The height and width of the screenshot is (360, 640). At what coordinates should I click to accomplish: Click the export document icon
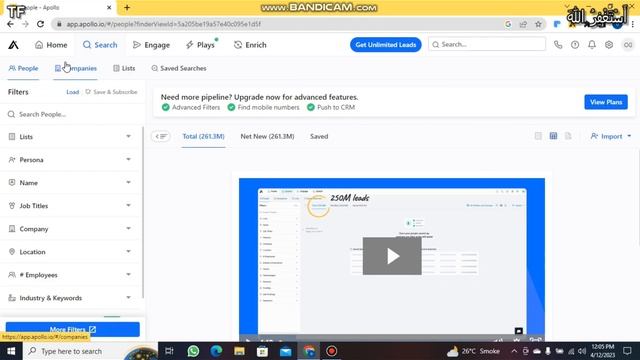coord(568,136)
